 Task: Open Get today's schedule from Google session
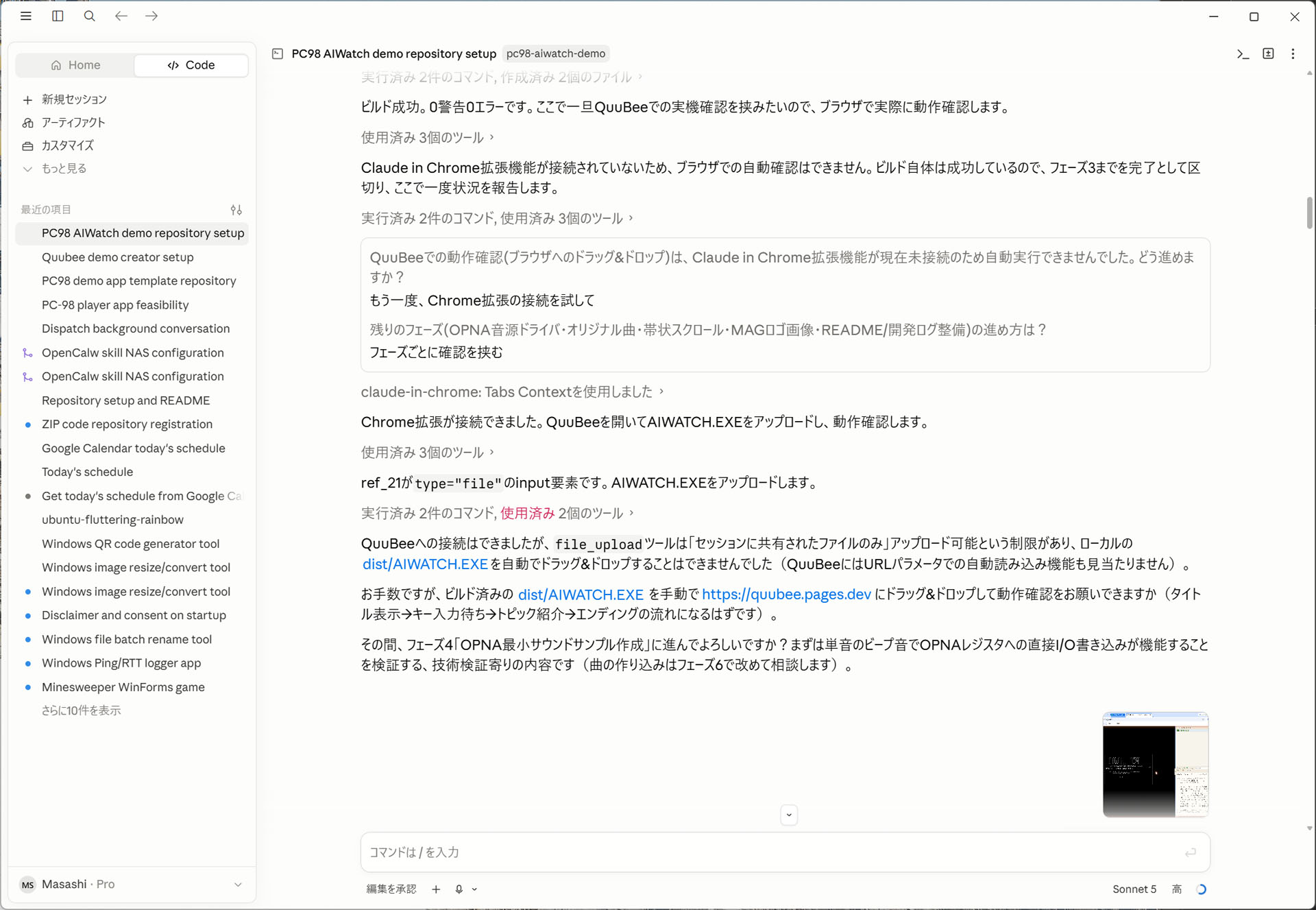tap(132, 496)
